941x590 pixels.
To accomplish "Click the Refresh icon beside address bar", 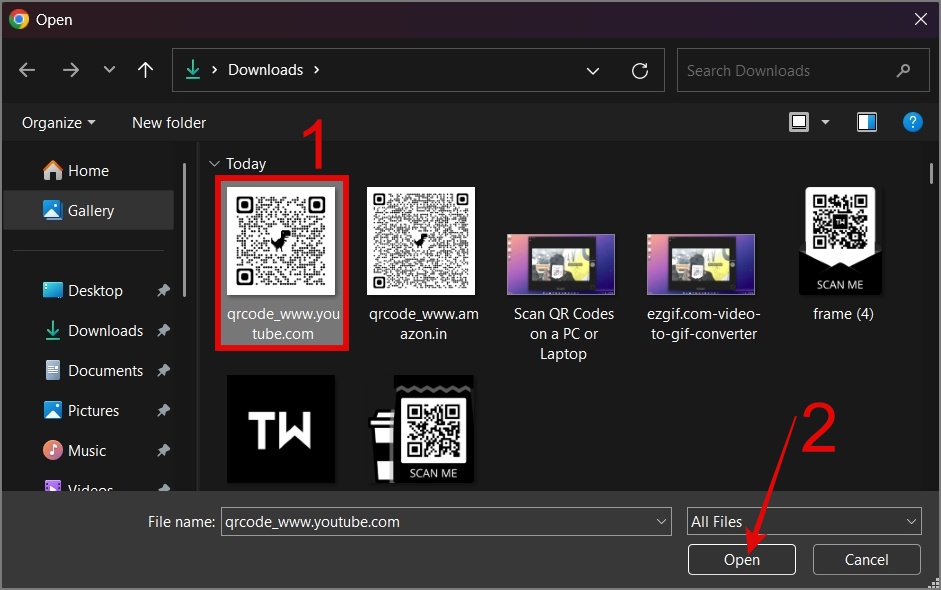I will click(x=640, y=71).
